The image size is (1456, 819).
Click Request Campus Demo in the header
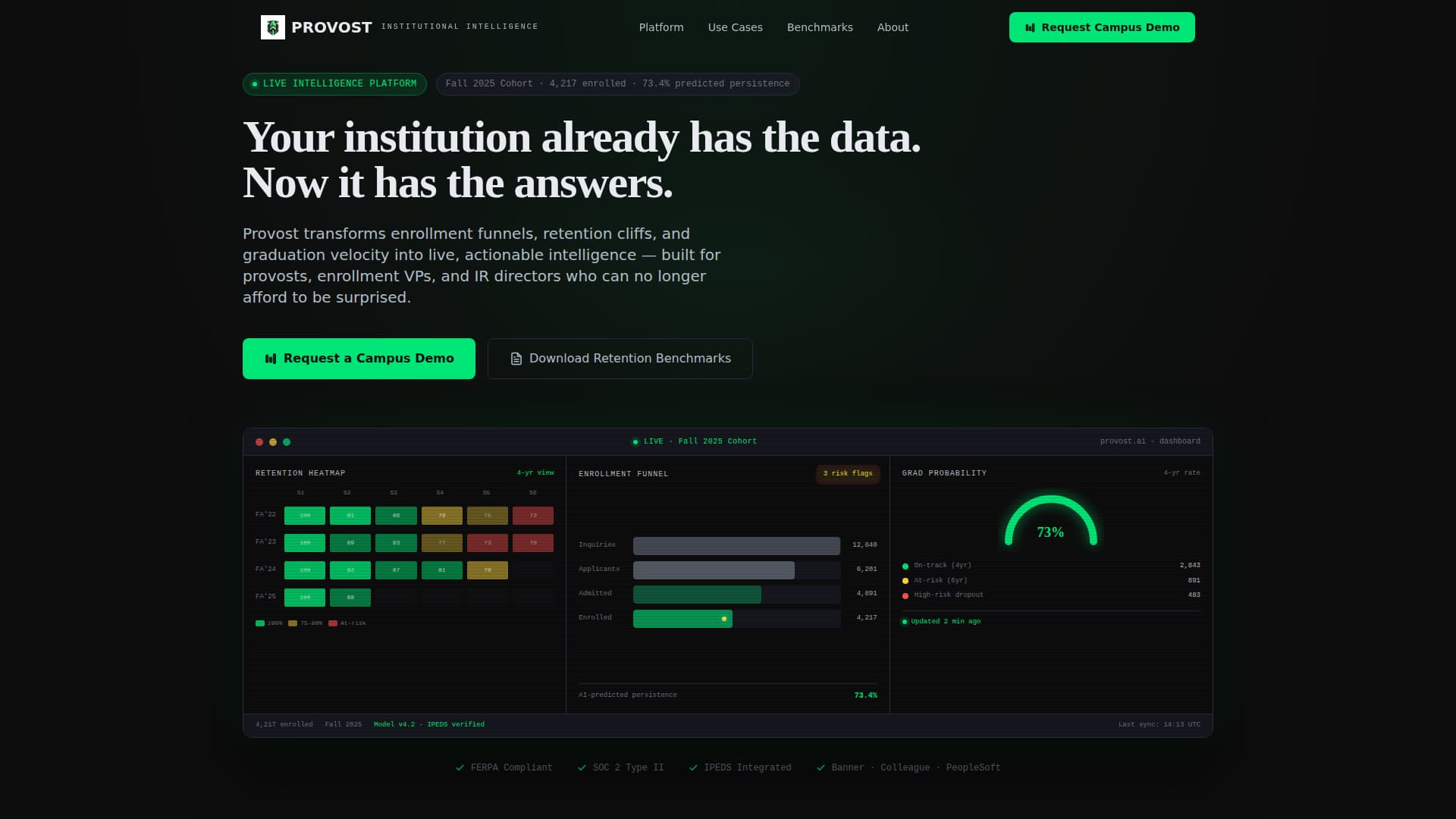tap(1102, 27)
